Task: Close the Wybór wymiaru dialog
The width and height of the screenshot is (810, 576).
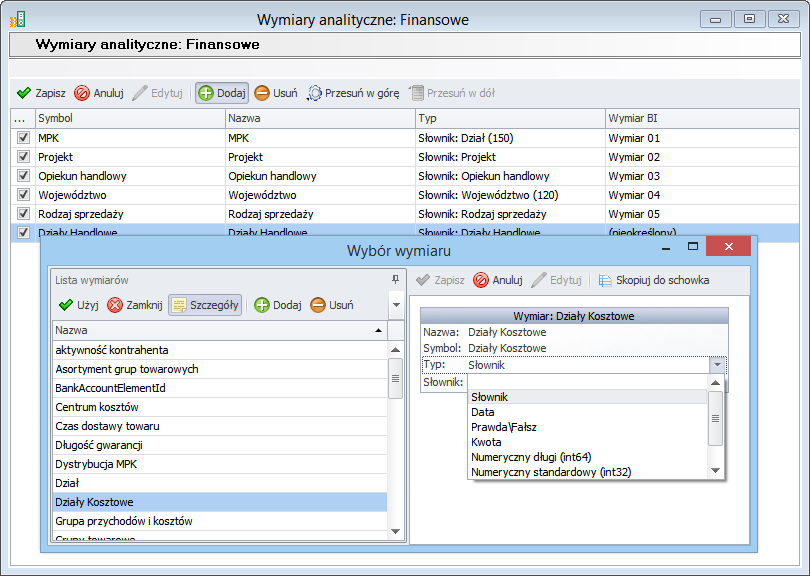Action: pyautogui.click(x=728, y=246)
